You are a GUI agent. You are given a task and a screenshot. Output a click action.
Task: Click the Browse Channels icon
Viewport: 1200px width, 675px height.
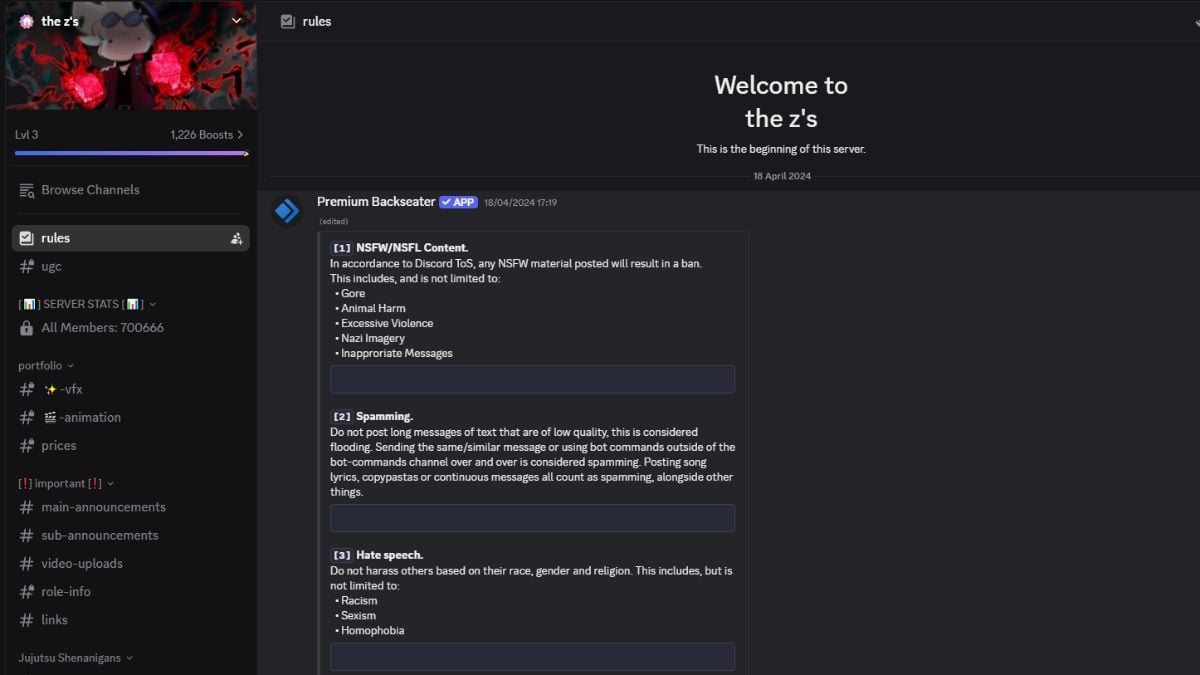[x=27, y=190]
